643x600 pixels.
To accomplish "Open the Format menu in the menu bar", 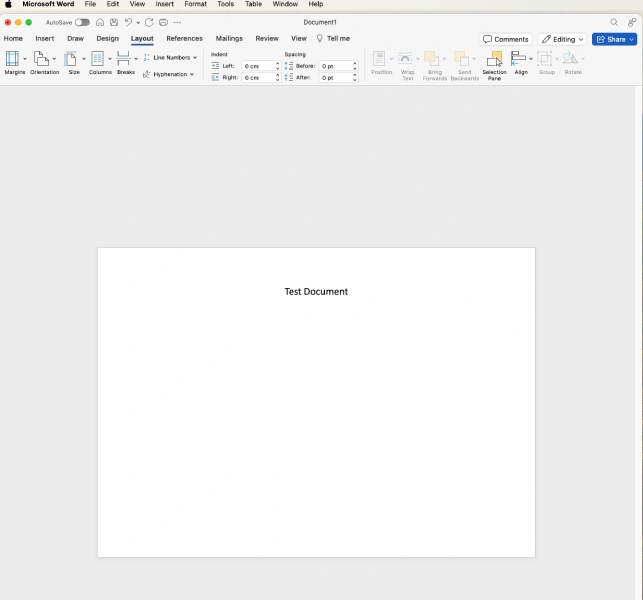I will tap(196, 4).
